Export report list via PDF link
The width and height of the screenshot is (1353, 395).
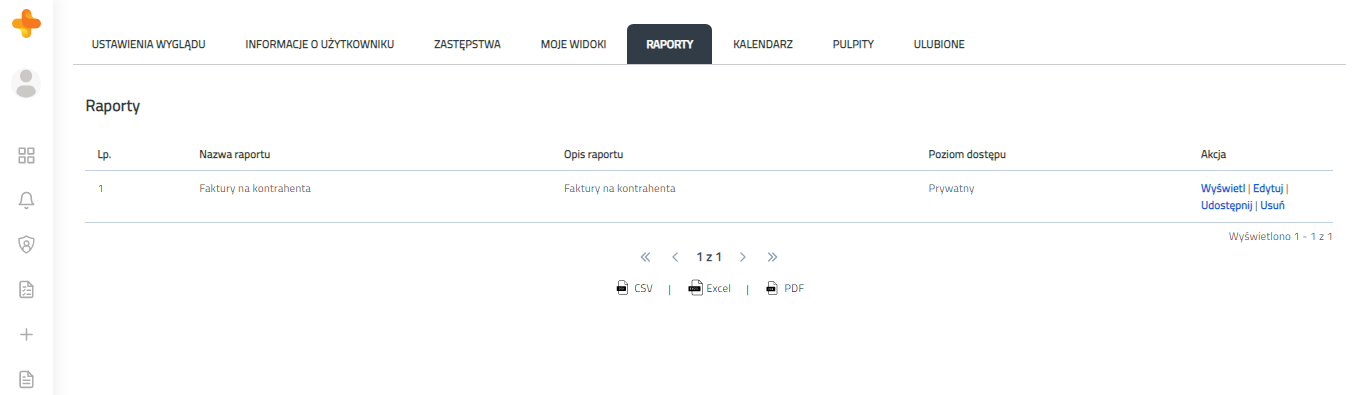(794, 288)
